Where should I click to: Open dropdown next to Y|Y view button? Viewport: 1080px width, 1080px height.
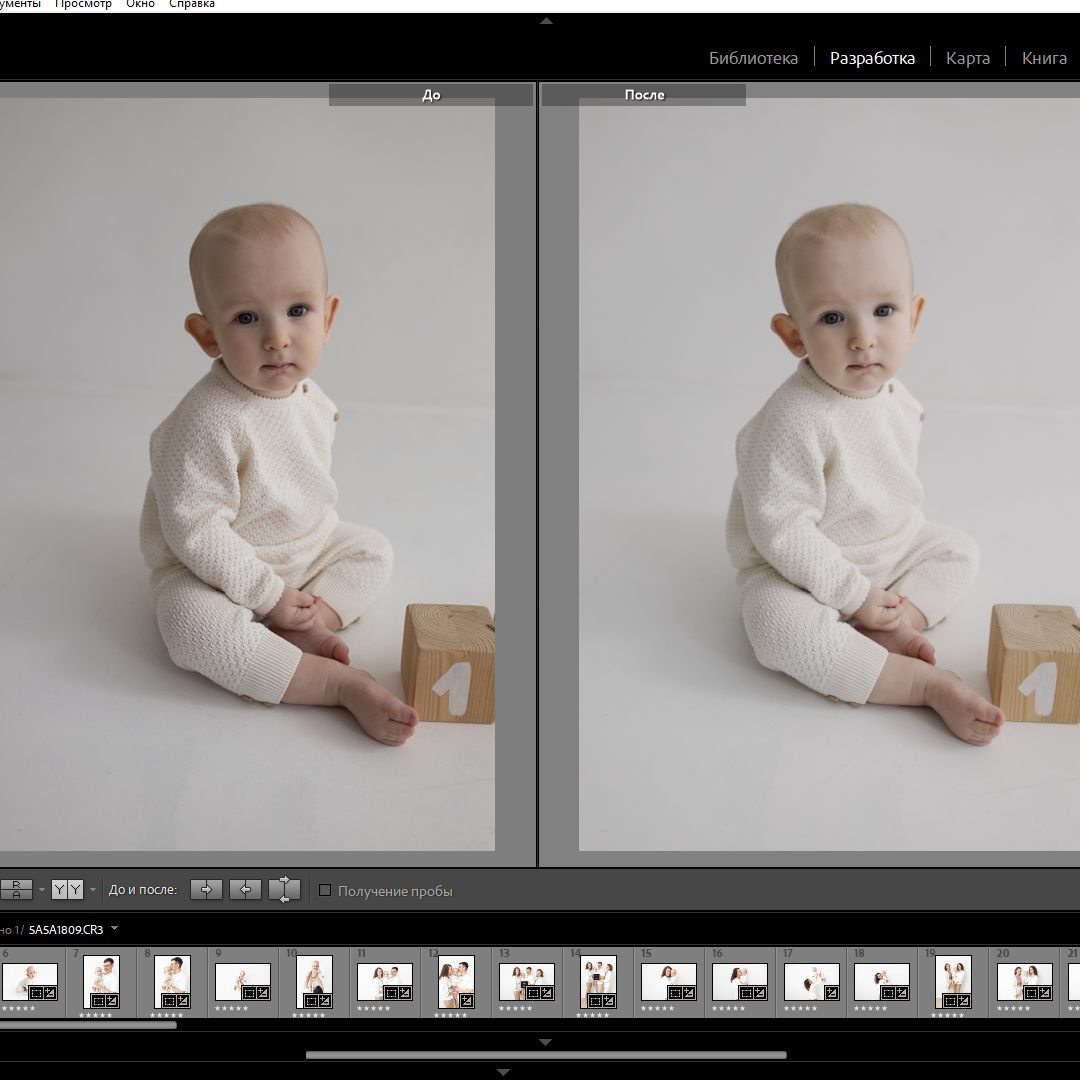click(93, 889)
